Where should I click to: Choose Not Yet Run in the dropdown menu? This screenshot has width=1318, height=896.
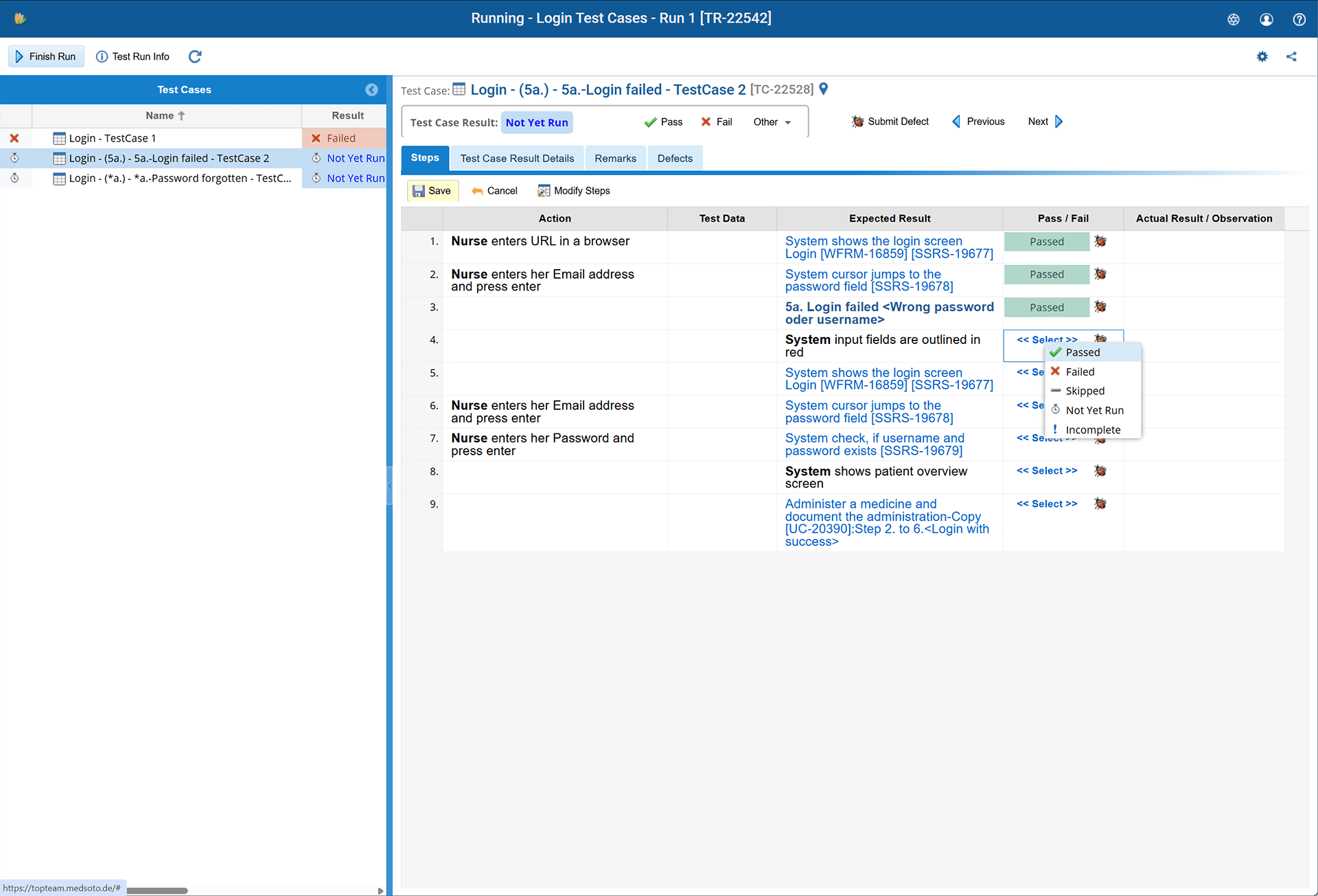click(x=1093, y=410)
